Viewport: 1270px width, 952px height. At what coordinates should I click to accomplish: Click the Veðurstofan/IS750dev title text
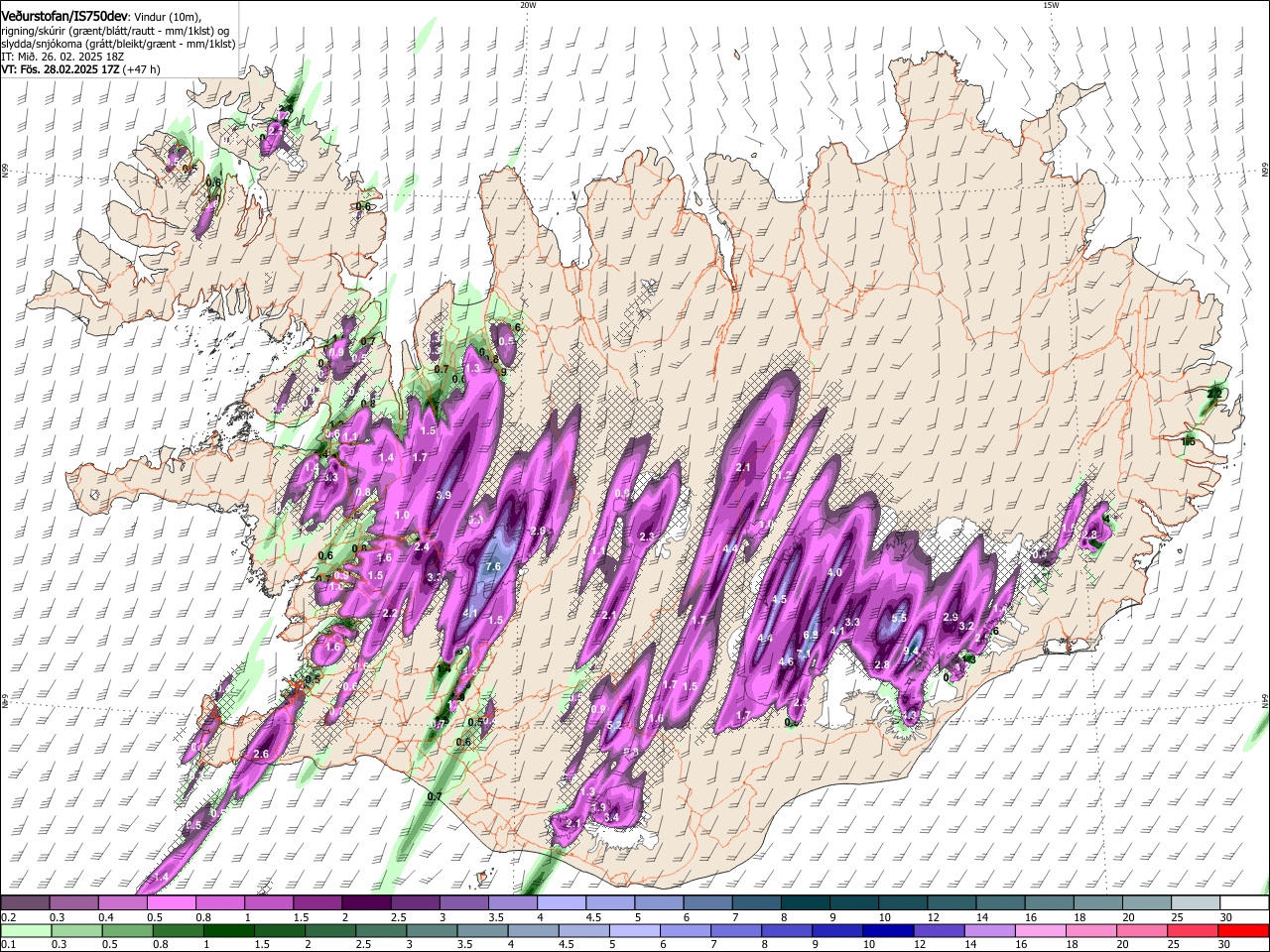[x=64, y=17]
